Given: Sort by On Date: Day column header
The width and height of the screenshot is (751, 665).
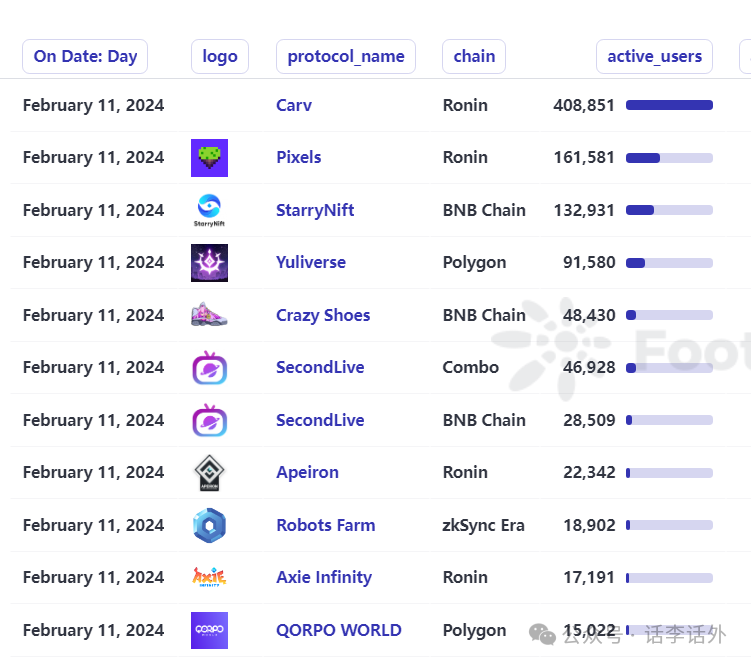Looking at the screenshot, I should coord(85,57).
